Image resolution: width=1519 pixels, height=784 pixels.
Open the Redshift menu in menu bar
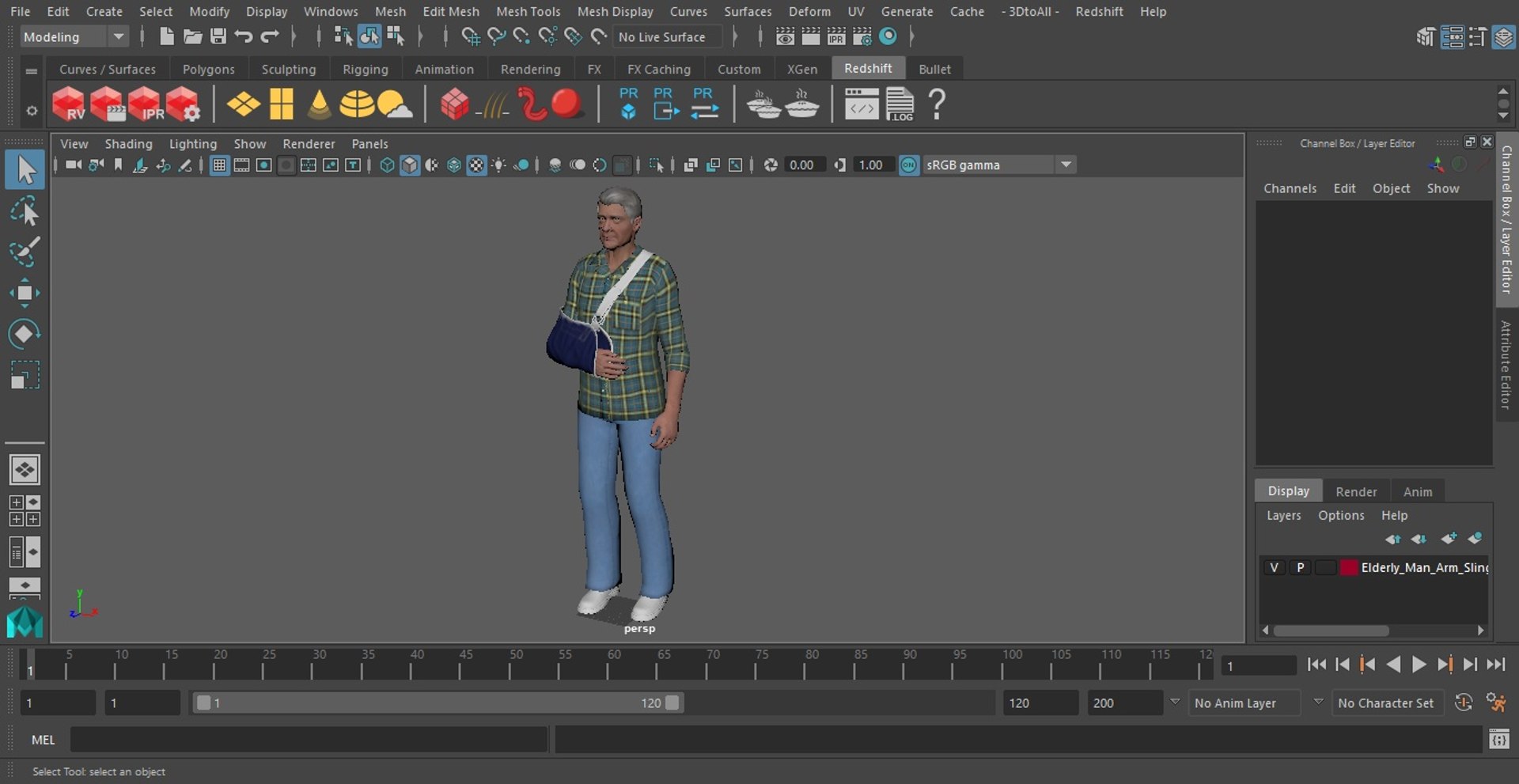[x=1099, y=11]
